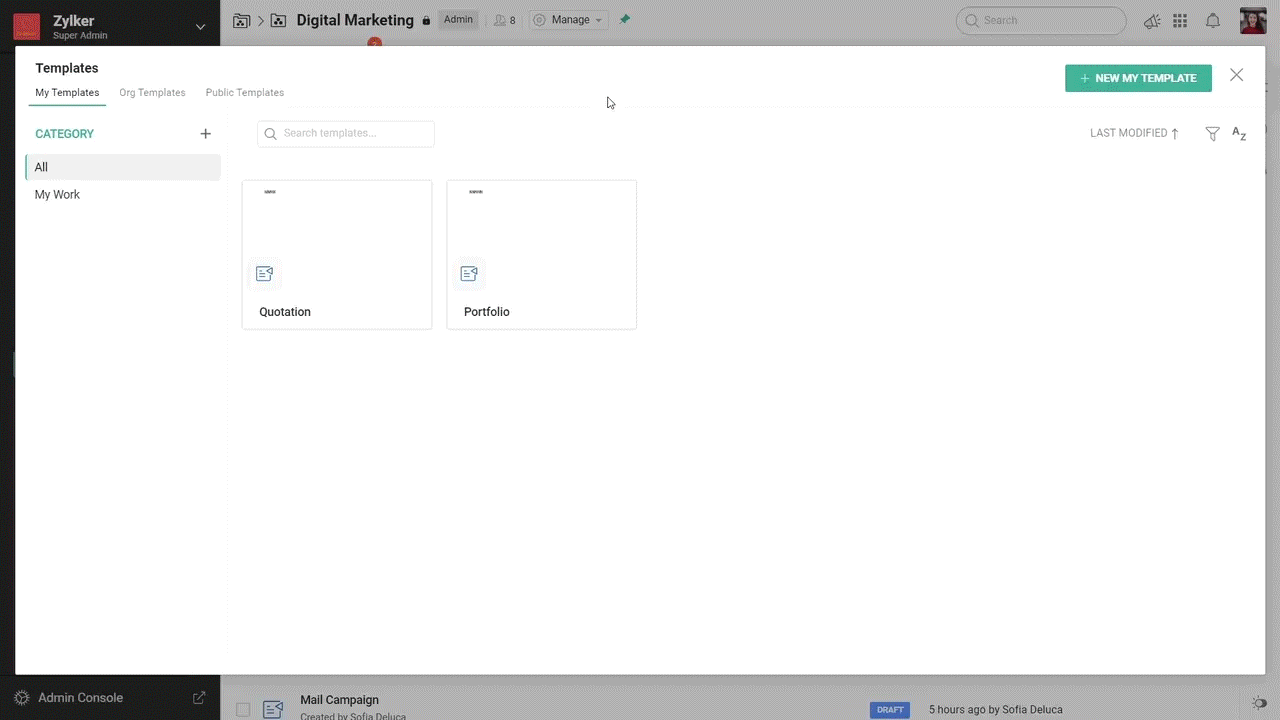Open the notifications bell
The height and width of the screenshot is (720, 1280).
click(x=1212, y=21)
